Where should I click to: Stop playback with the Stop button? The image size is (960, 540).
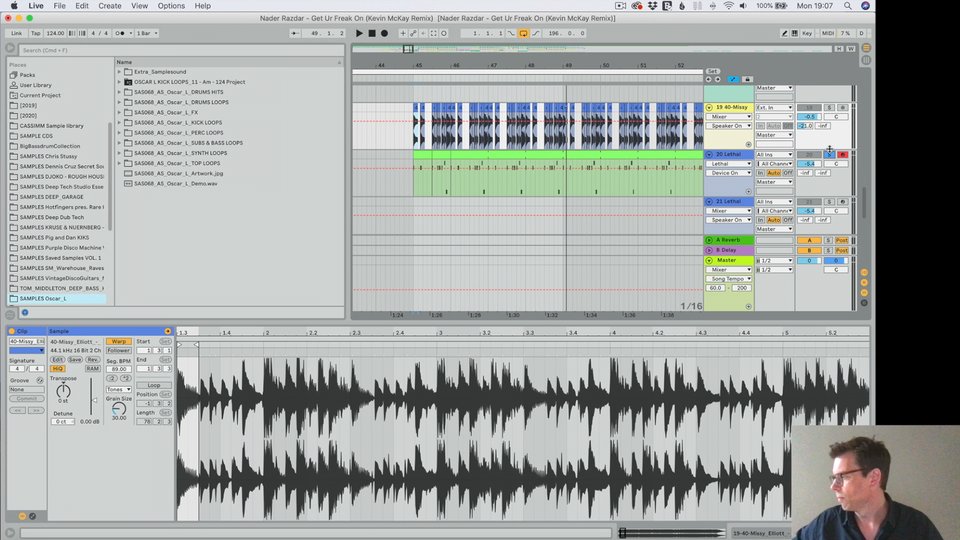372,33
